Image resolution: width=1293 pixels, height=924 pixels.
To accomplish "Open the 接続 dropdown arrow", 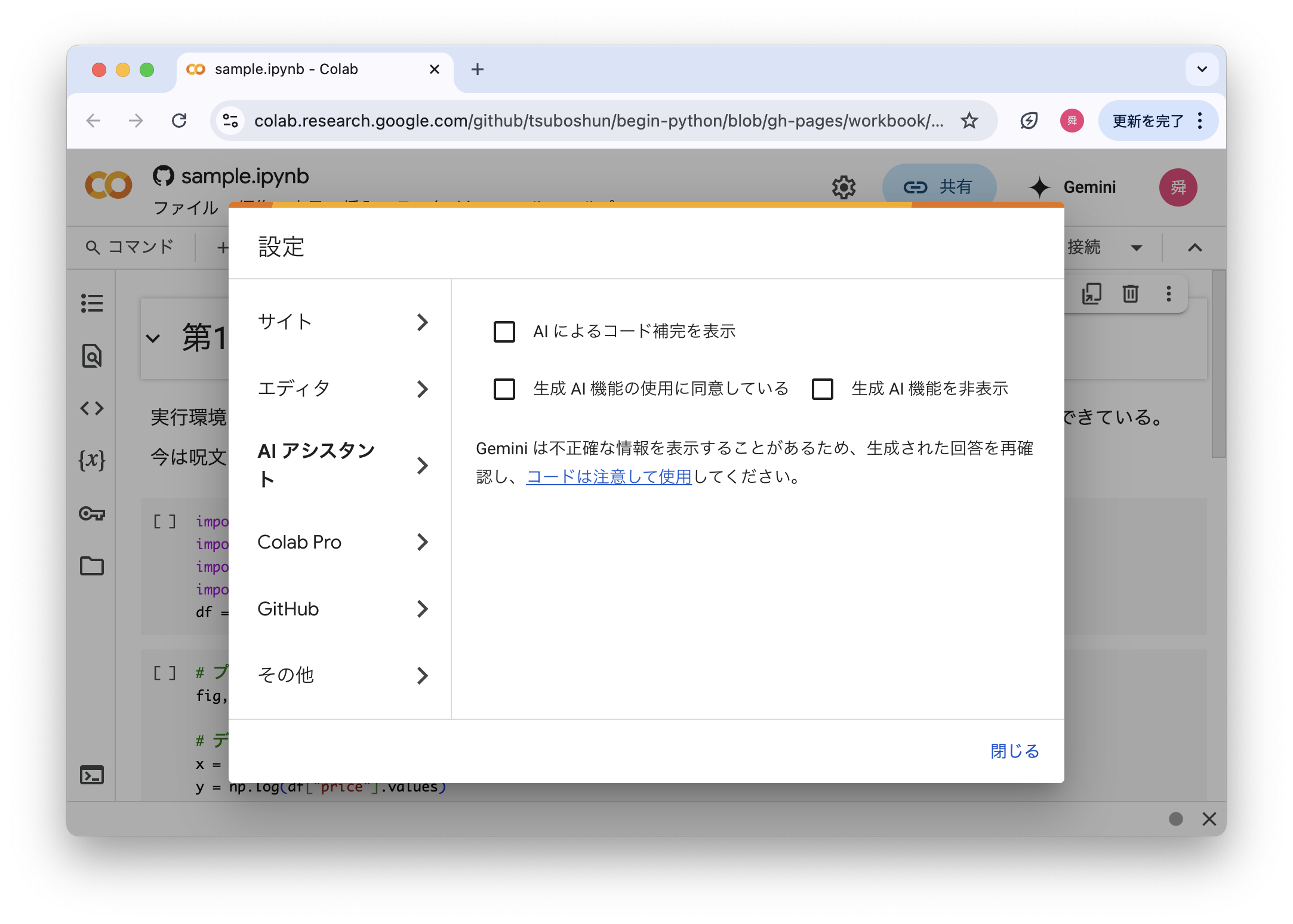I will point(1137,248).
